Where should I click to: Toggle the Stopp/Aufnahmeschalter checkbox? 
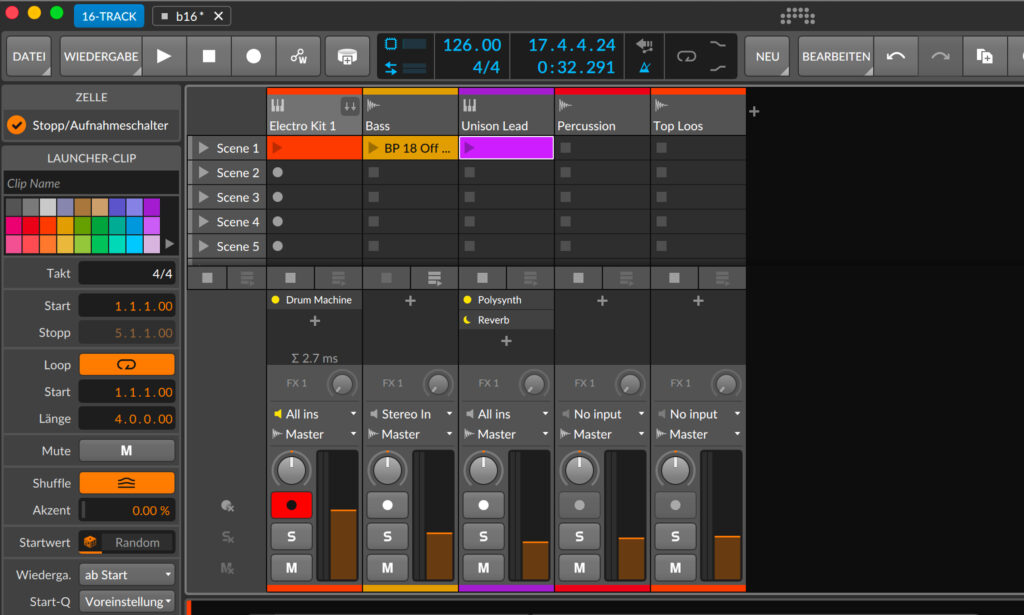[x=16, y=125]
